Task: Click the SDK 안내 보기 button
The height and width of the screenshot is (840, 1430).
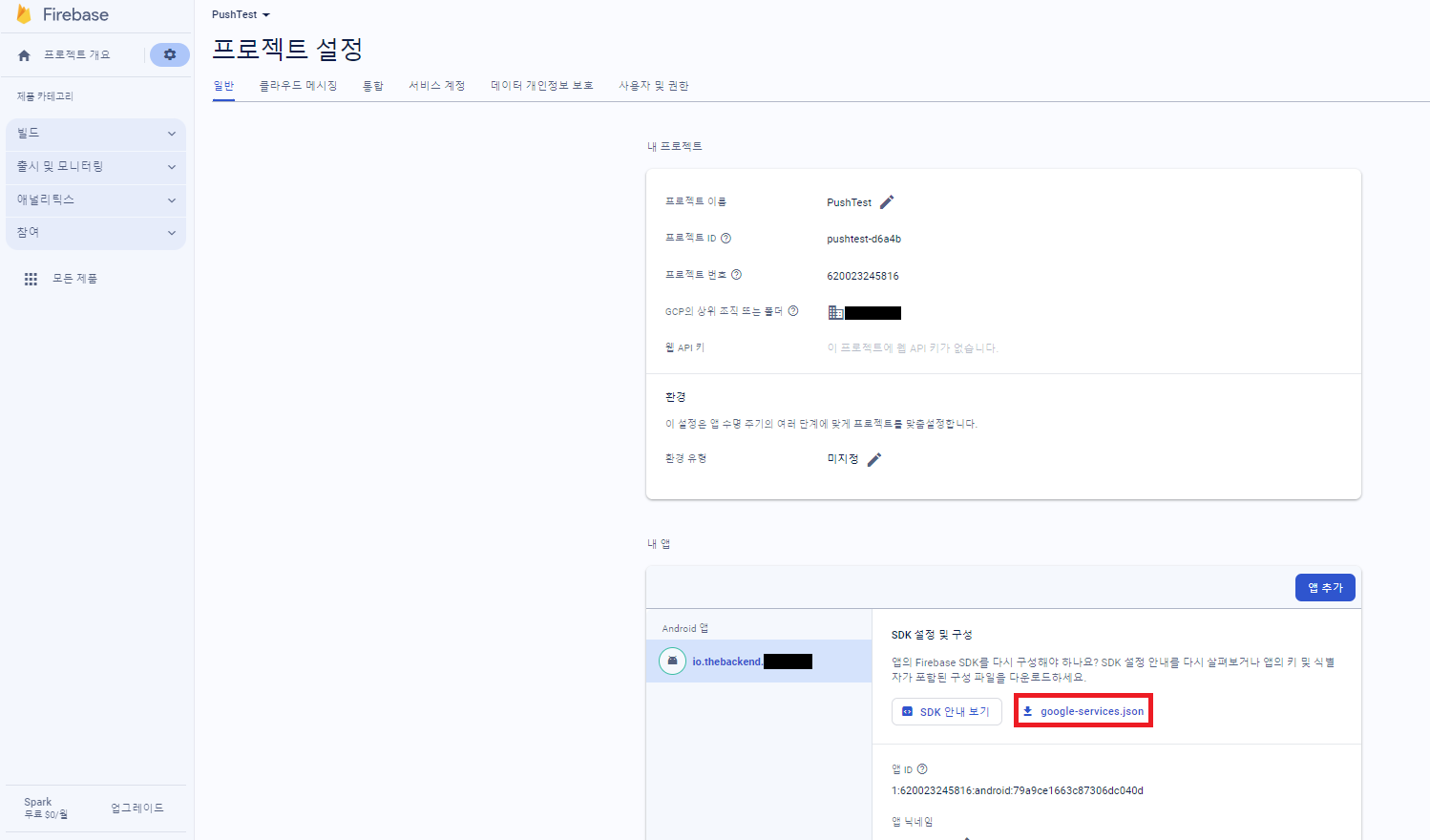Action: click(947, 712)
